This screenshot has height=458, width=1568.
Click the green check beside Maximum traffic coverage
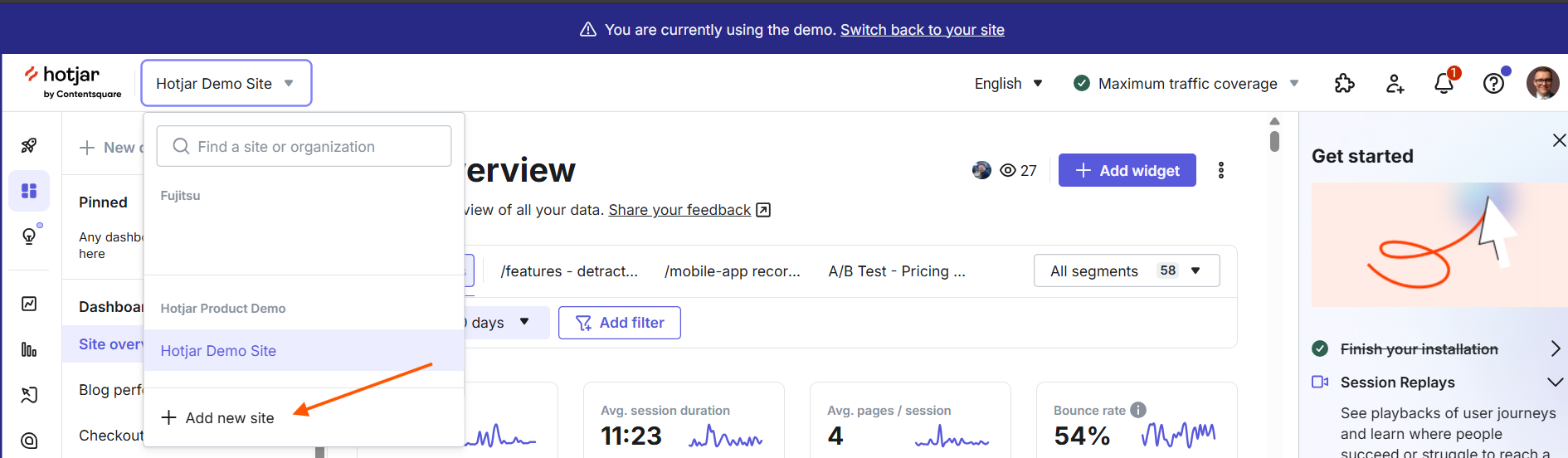click(x=1082, y=83)
